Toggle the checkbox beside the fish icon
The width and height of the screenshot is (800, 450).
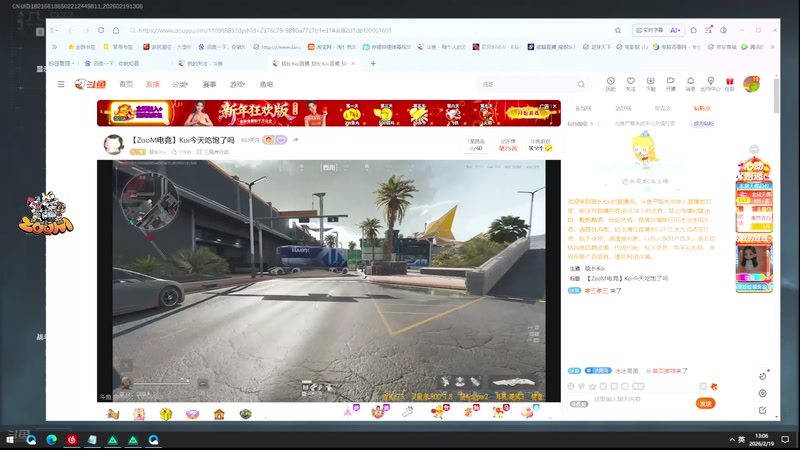703,386
